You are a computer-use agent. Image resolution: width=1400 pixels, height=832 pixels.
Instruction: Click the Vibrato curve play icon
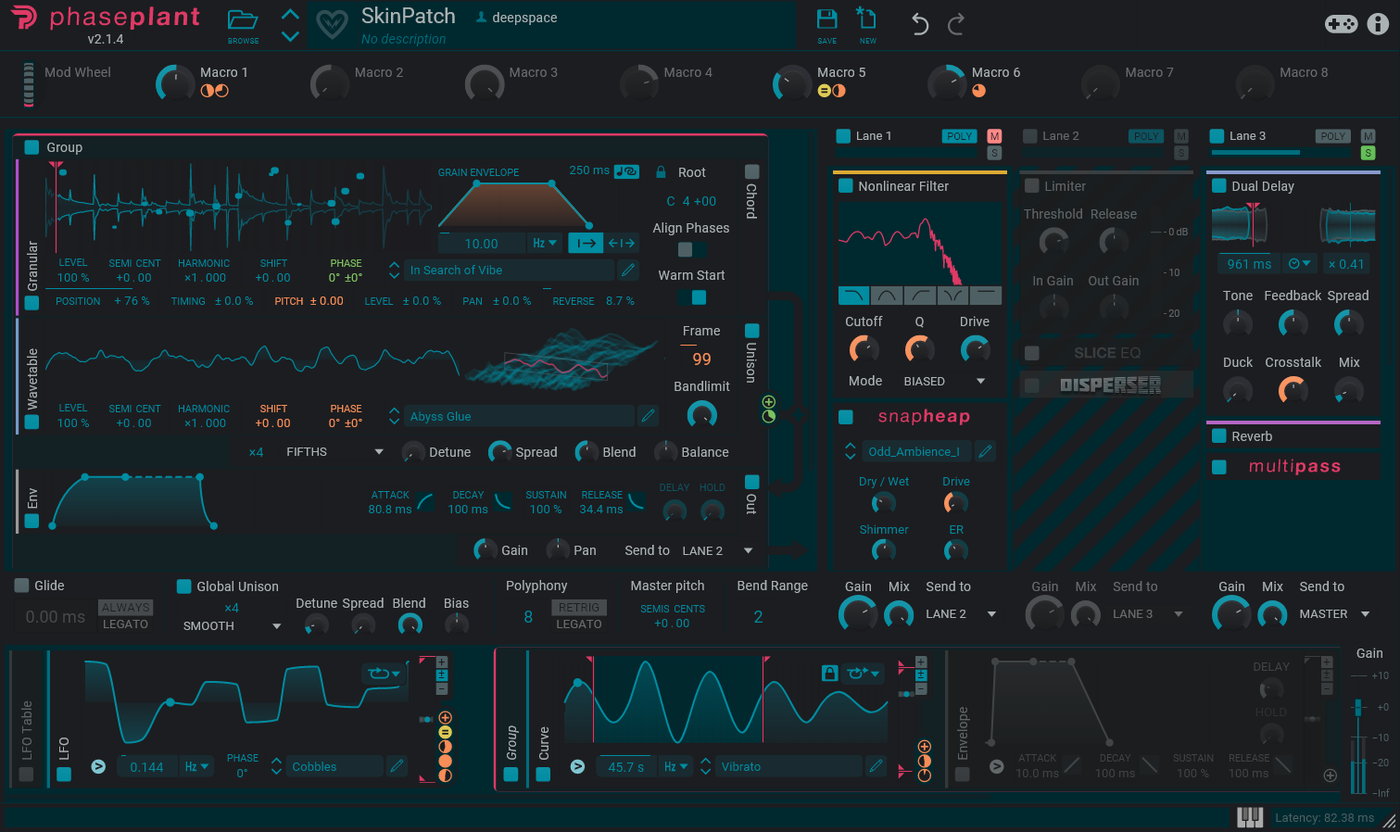coord(578,766)
